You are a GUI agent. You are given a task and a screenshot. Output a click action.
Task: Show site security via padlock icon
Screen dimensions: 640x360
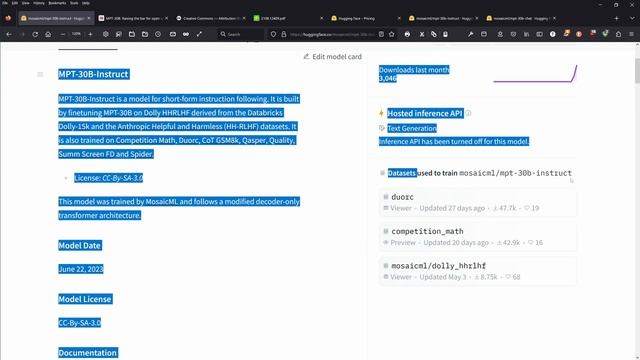click(284, 34)
